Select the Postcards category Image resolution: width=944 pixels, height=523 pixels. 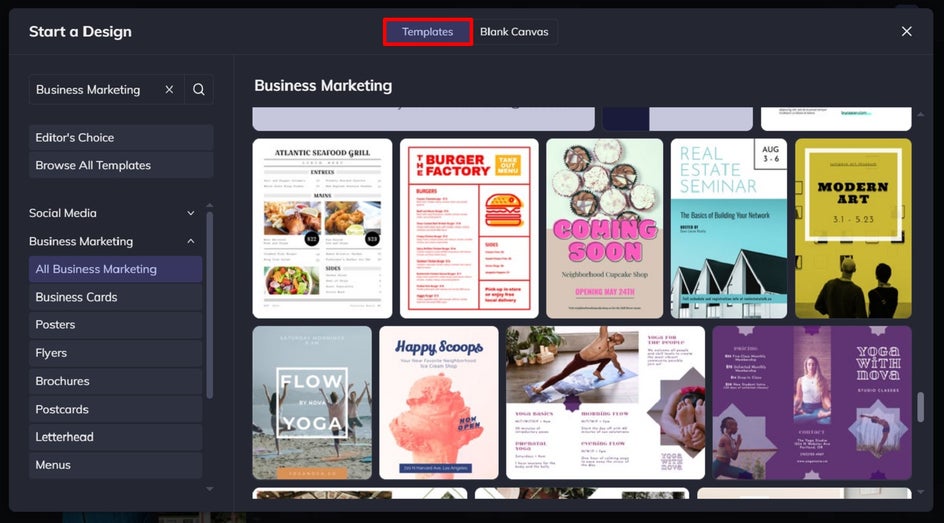pyautogui.click(x=116, y=409)
